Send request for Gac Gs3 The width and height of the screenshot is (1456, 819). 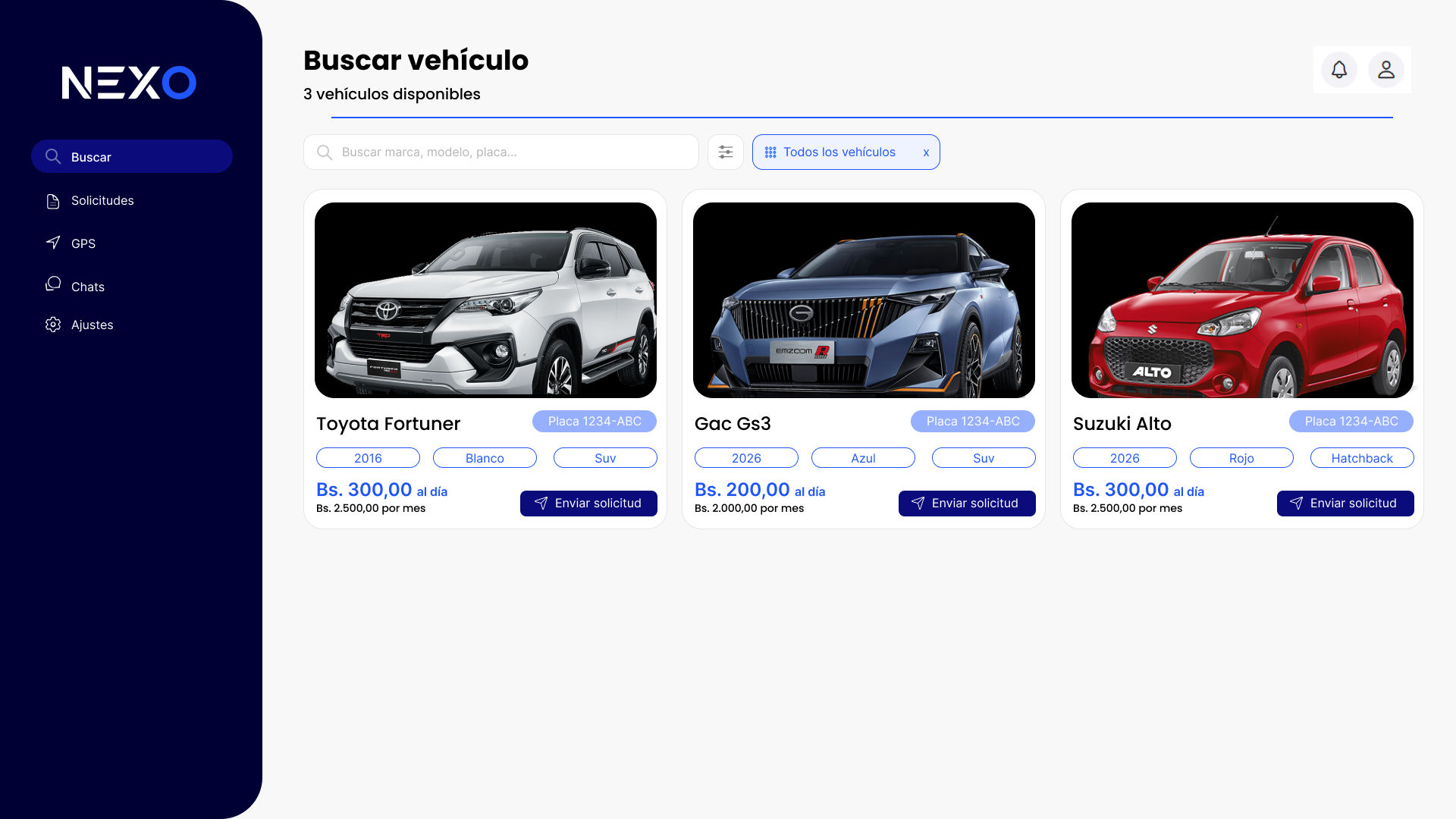(x=967, y=504)
